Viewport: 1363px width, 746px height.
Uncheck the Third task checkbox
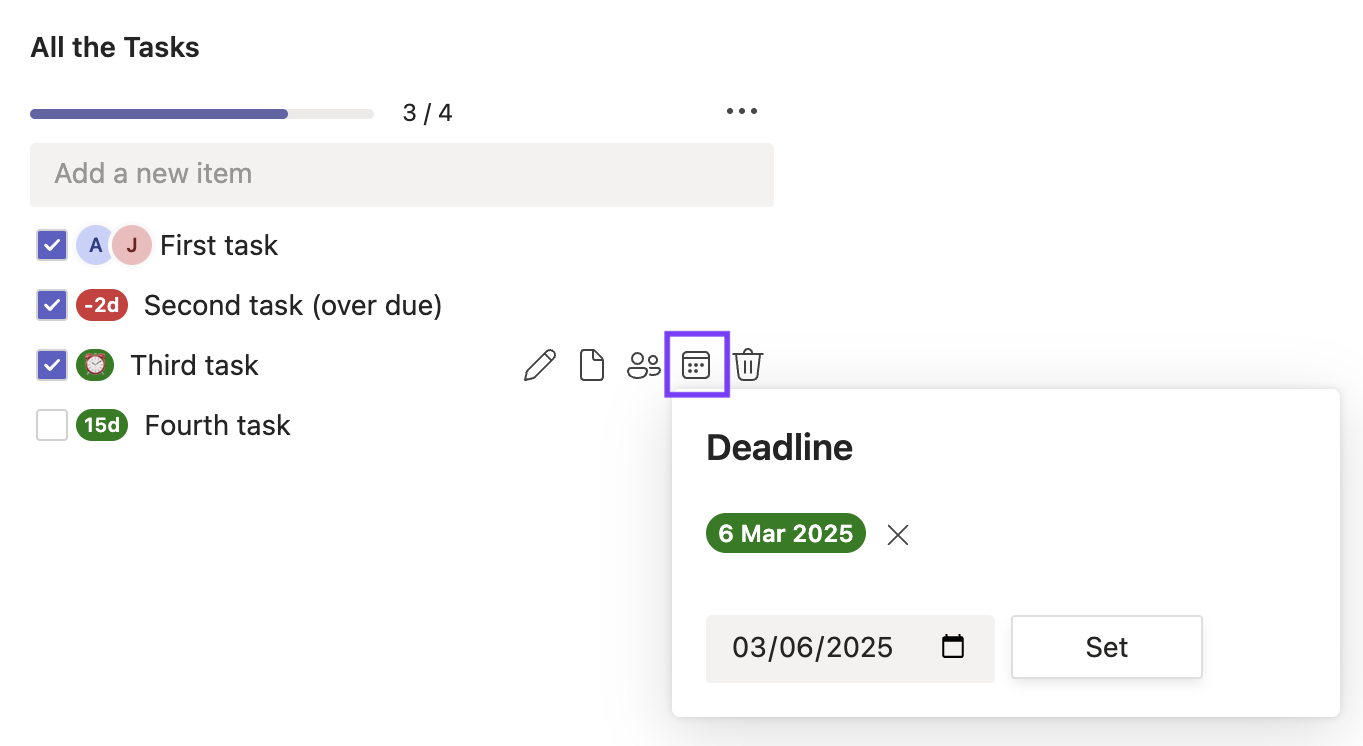pyautogui.click(x=52, y=365)
